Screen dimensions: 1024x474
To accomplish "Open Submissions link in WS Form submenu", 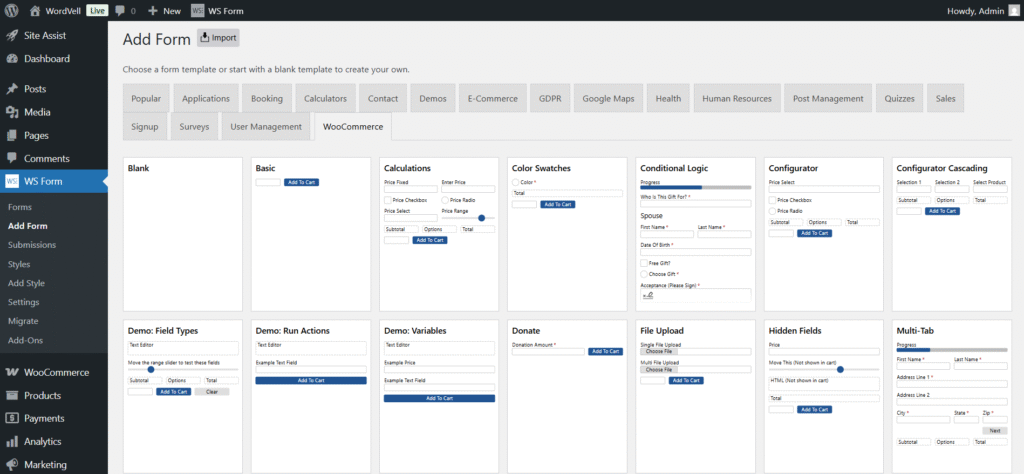I will [x=32, y=245].
